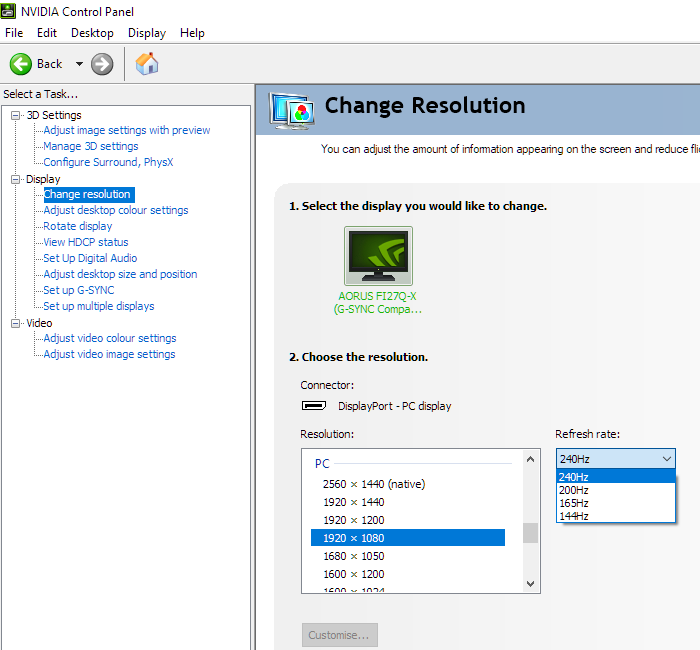Open Adjust desktop size and position

tap(120, 274)
